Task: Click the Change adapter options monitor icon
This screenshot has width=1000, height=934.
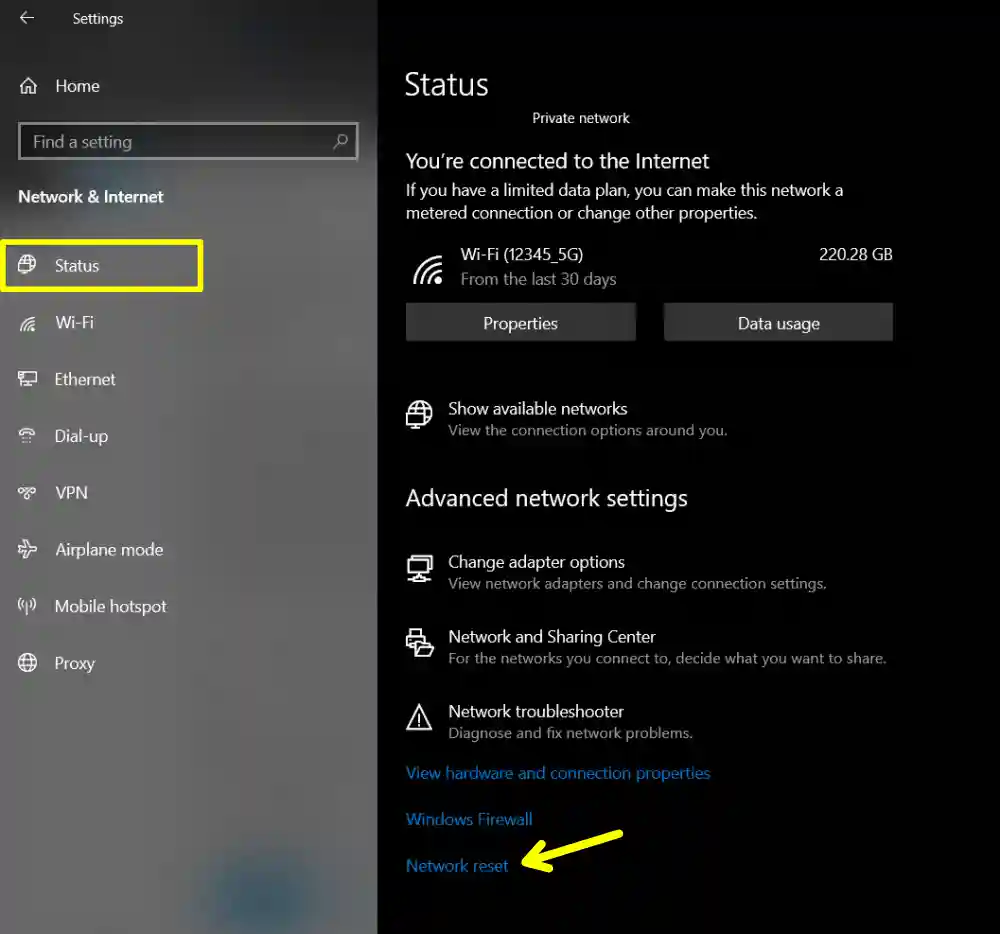Action: click(x=419, y=566)
